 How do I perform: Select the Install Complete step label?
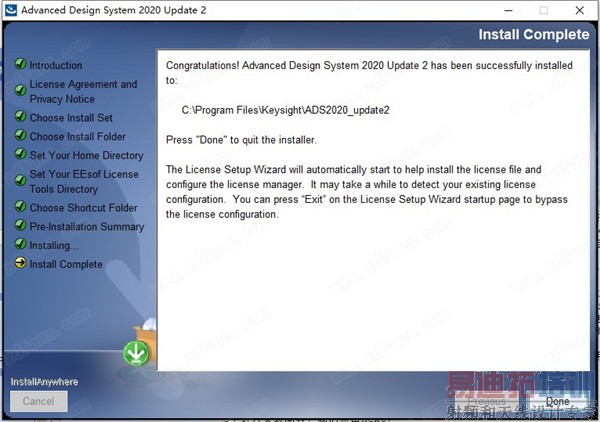click(x=66, y=264)
